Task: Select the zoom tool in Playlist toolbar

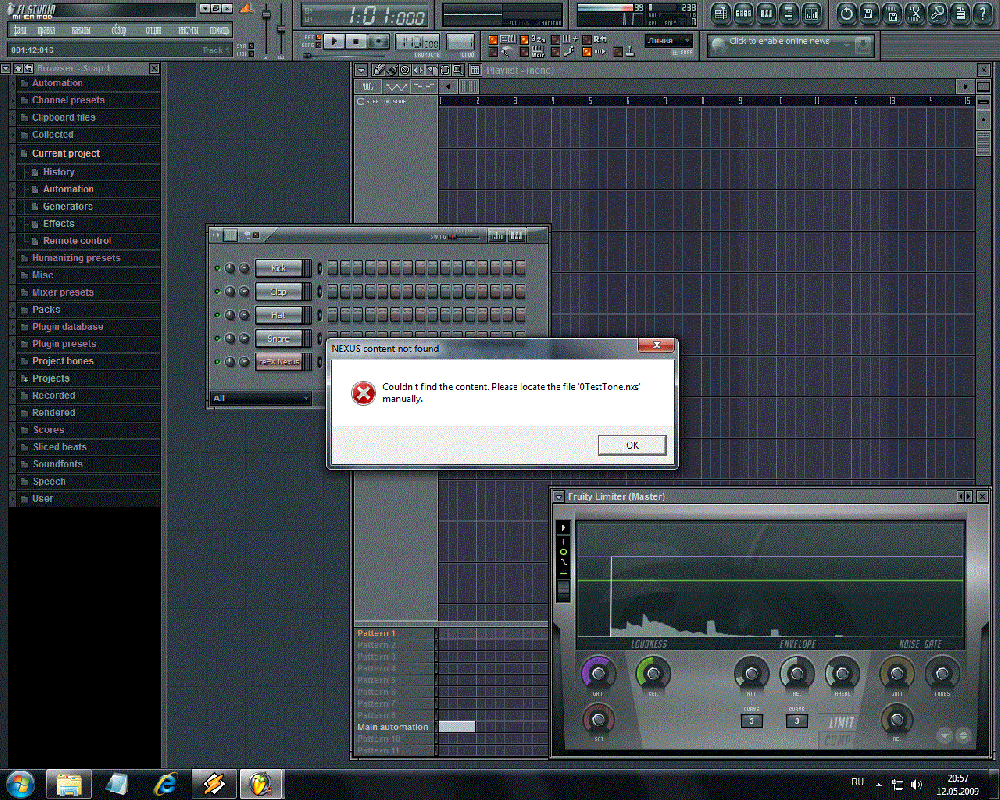Action: tap(458, 70)
